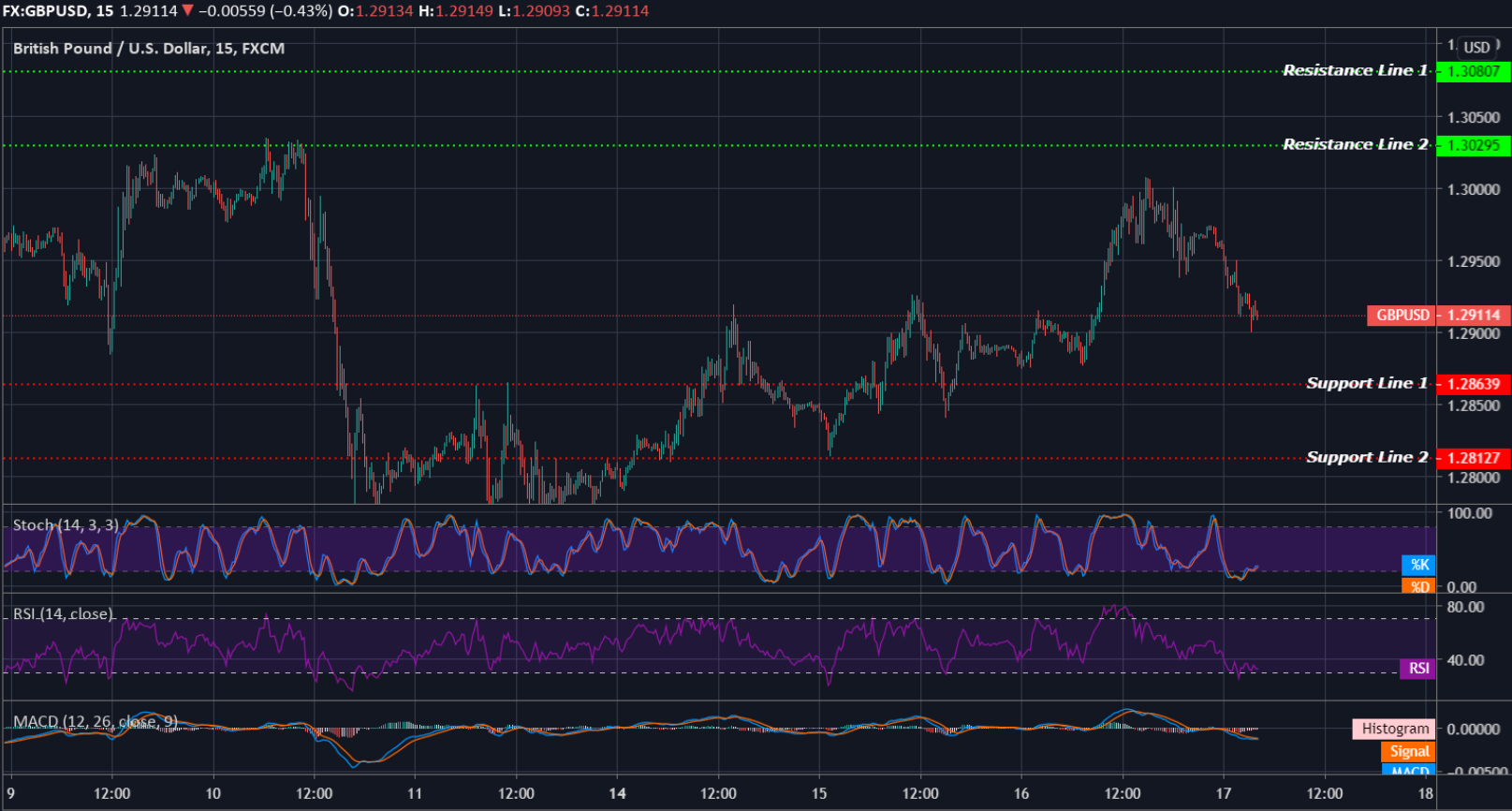Select the British Pound / U.S. Dollar chart title
The width and height of the screenshot is (1512, 811).
pyautogui.click(x=149, y=49)
